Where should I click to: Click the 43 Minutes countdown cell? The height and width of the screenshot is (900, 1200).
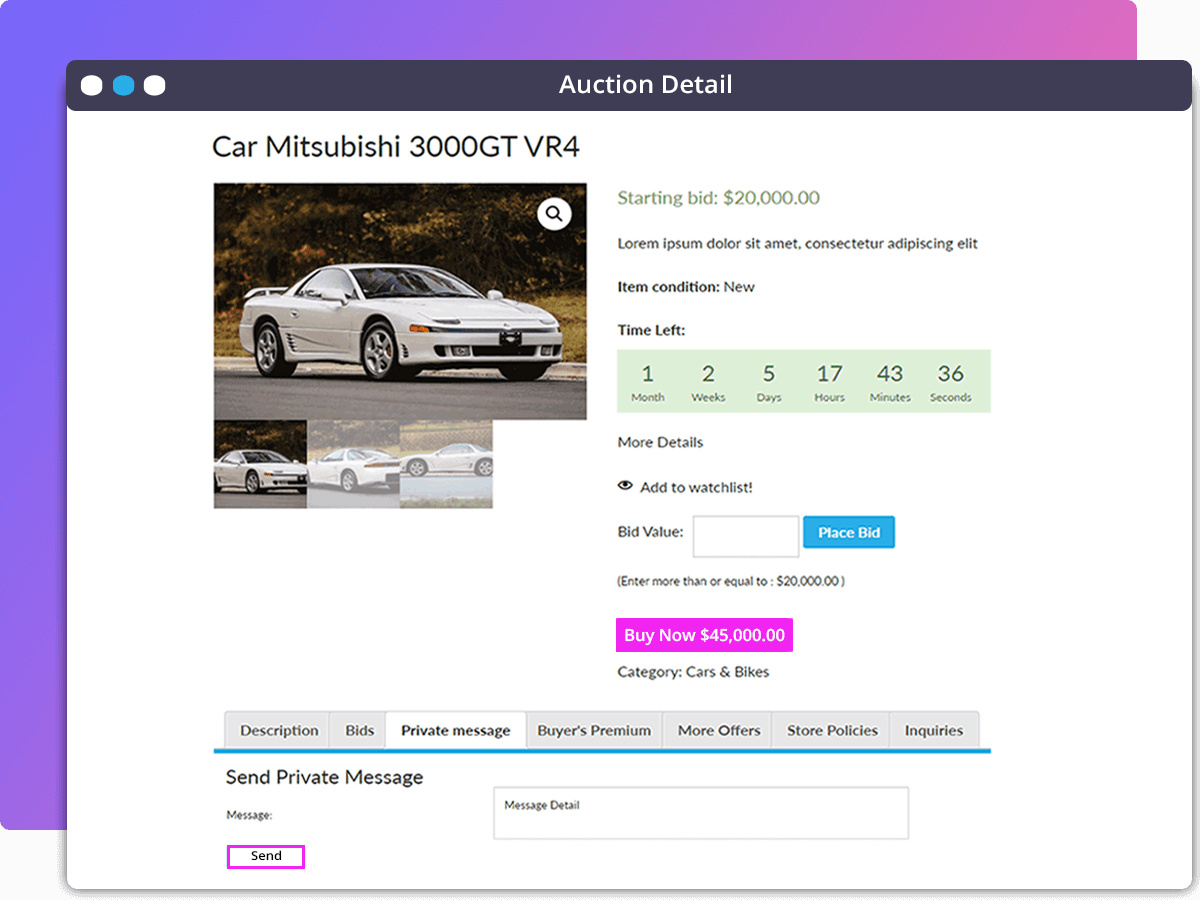890,382
